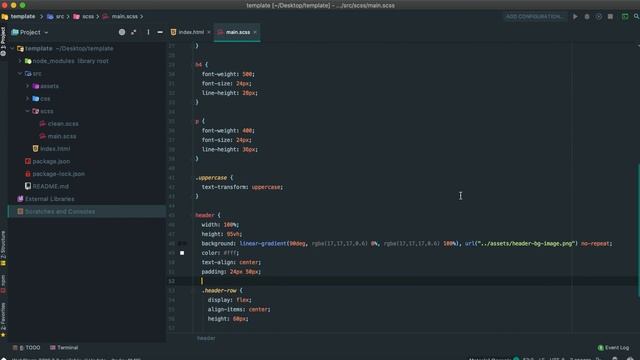The height and width of the screenshot is (360, 640).
Task: Expand the node_modules folder arrow
Action: pos(20,61)
